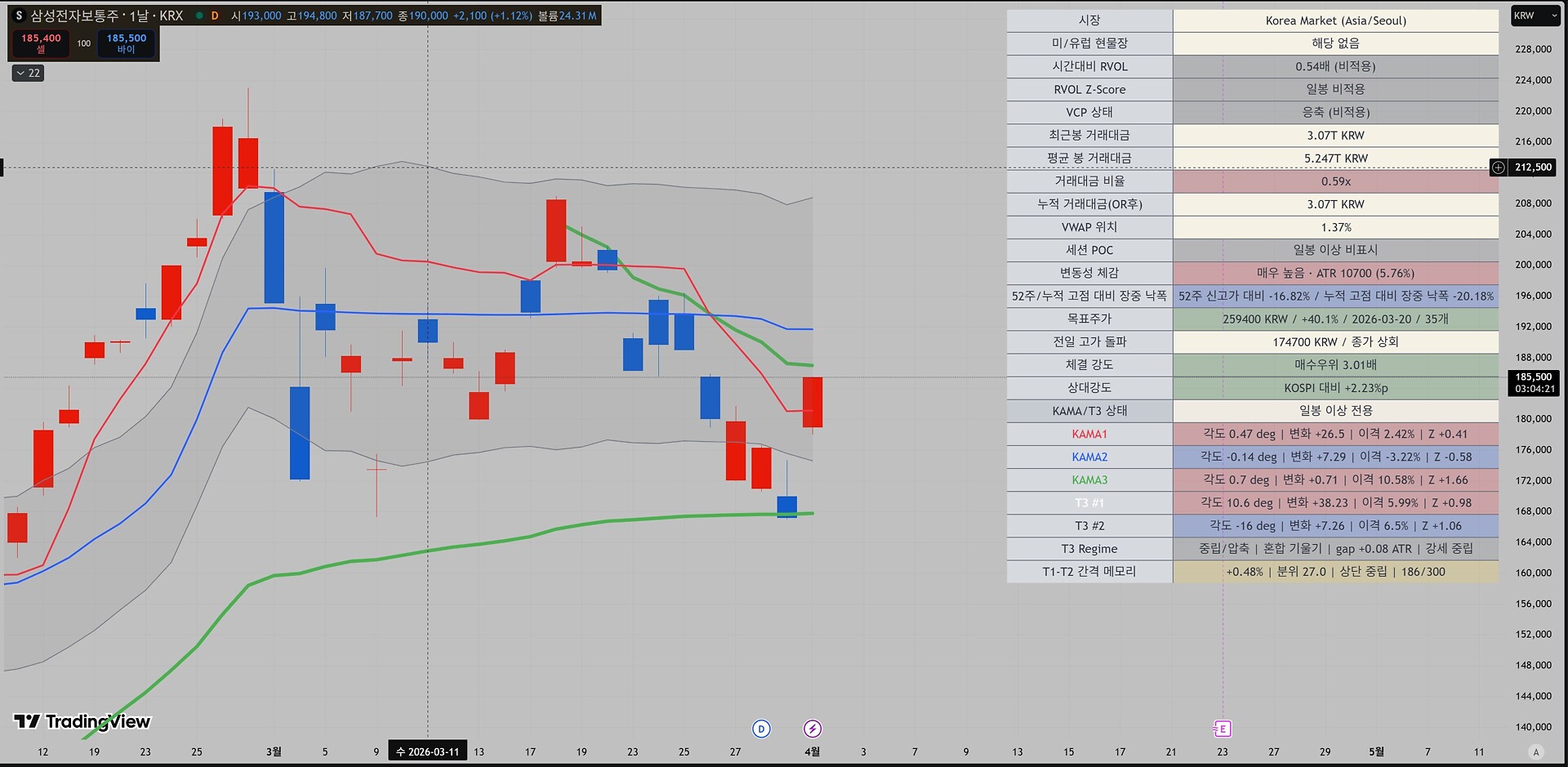Click the blue 'KAMA2' row label
The height and width of the screenshot is (767, 1568).
tap(1089, 457)
